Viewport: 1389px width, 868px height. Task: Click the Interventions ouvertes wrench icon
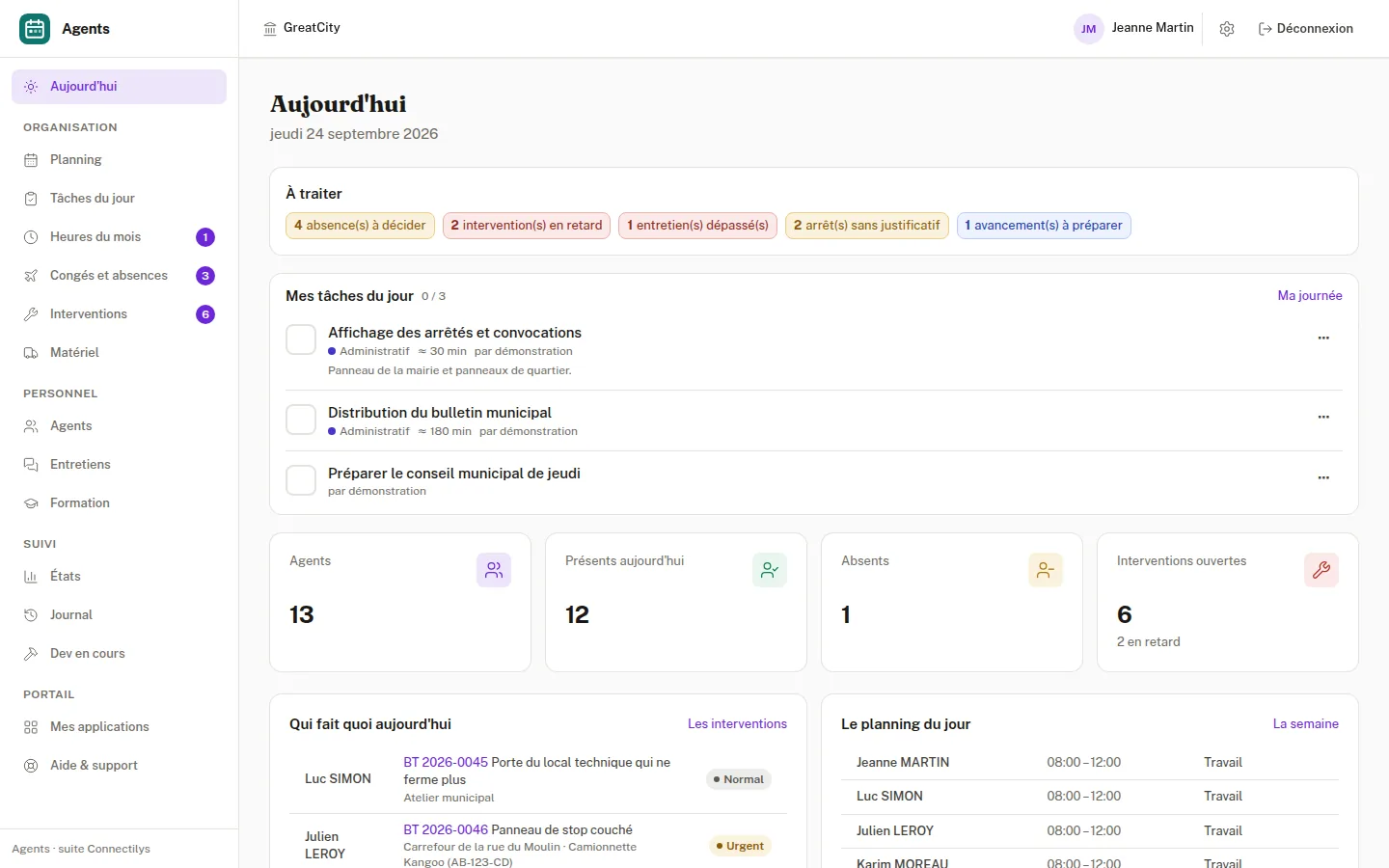pyautogui.click(x=1321, y=570)
